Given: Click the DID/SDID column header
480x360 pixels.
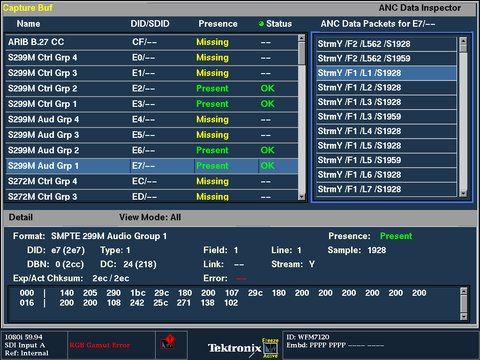Looking at the screenshot, I should pyautogui.click(x=150, y=24).
